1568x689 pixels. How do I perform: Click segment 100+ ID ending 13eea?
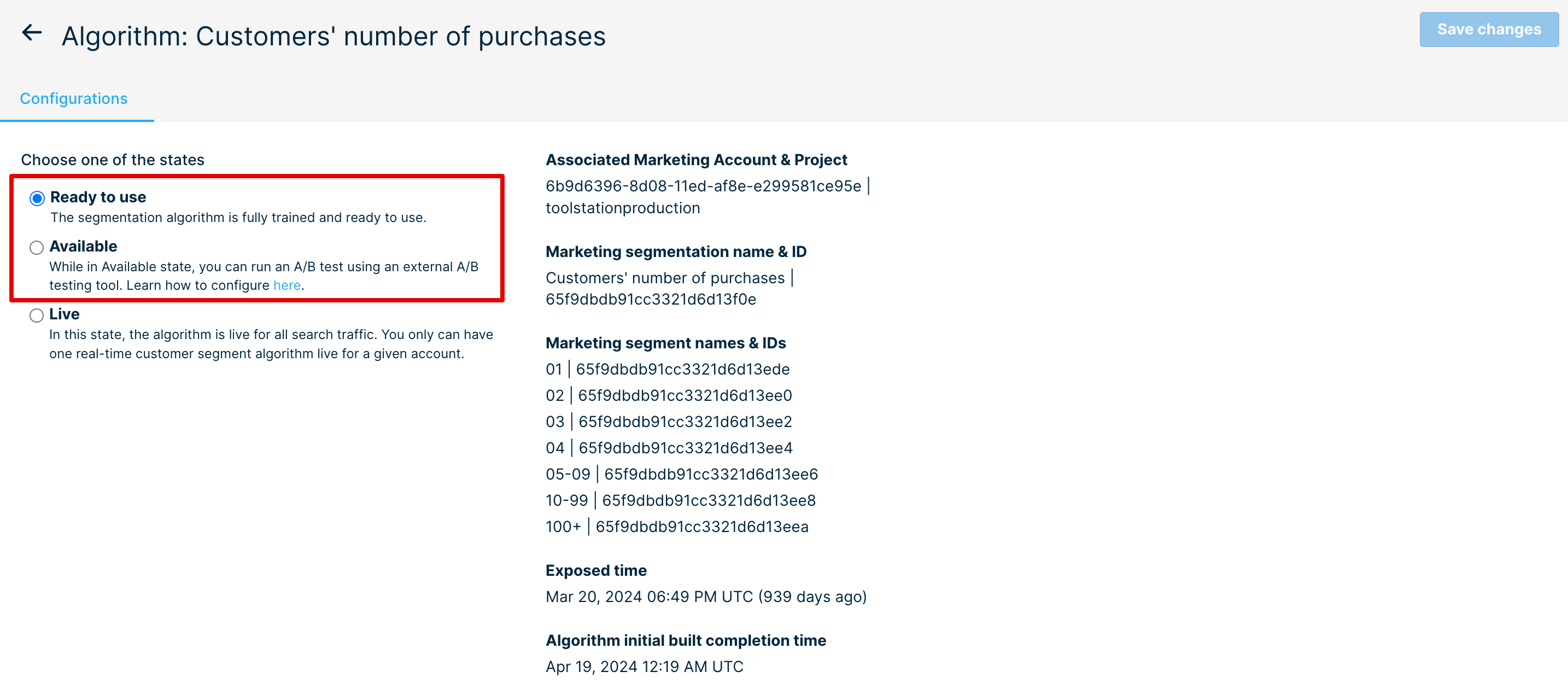(702, 527)
